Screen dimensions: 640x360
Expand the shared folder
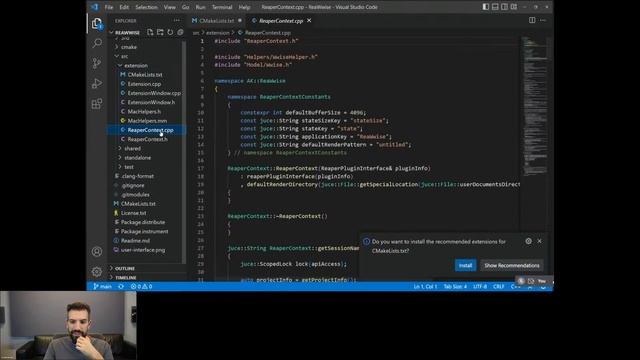(132, 148)
